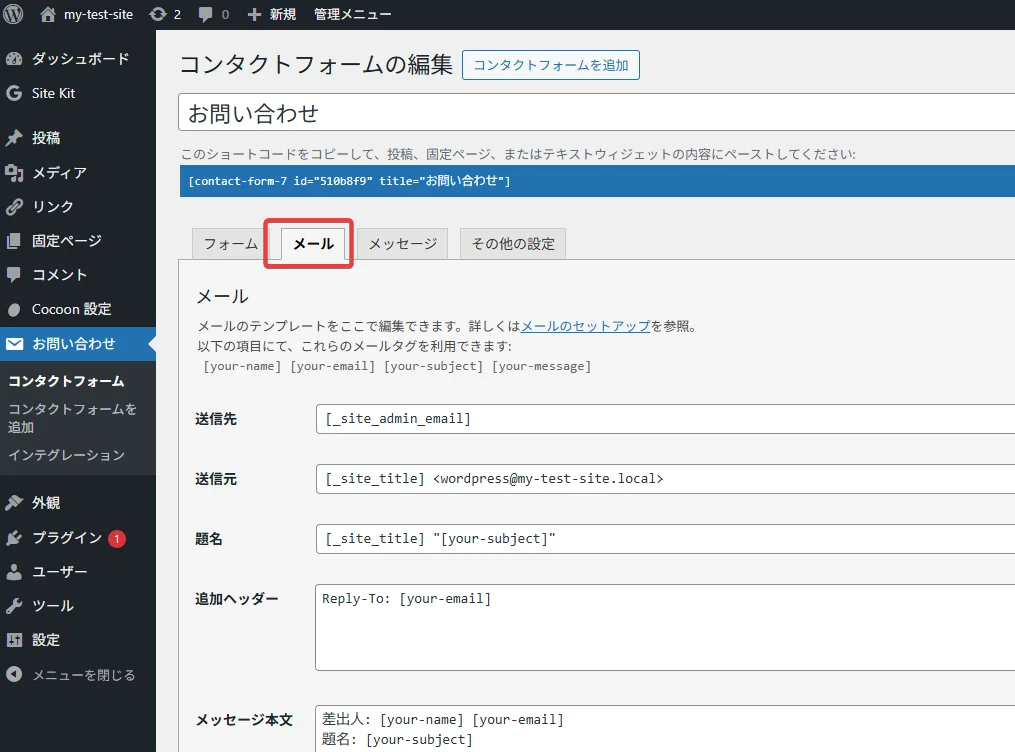
Task: Open コンタクトフォームを追加 submenu link
Action: pos(72,418)
